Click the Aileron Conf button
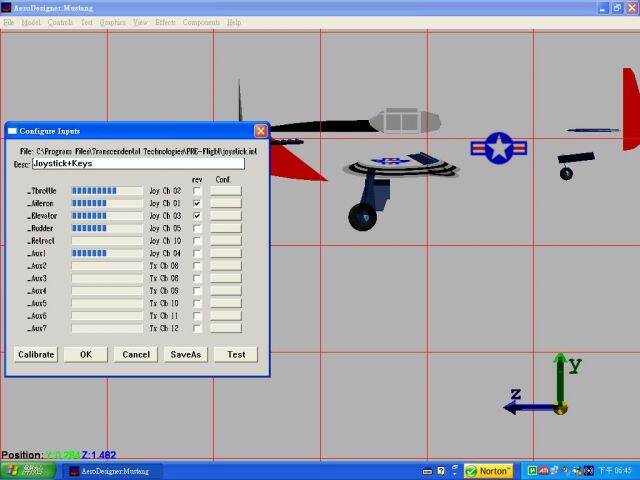Image resolution: width=640 pixels, height=480 pixels. click(x=226, y=203)
